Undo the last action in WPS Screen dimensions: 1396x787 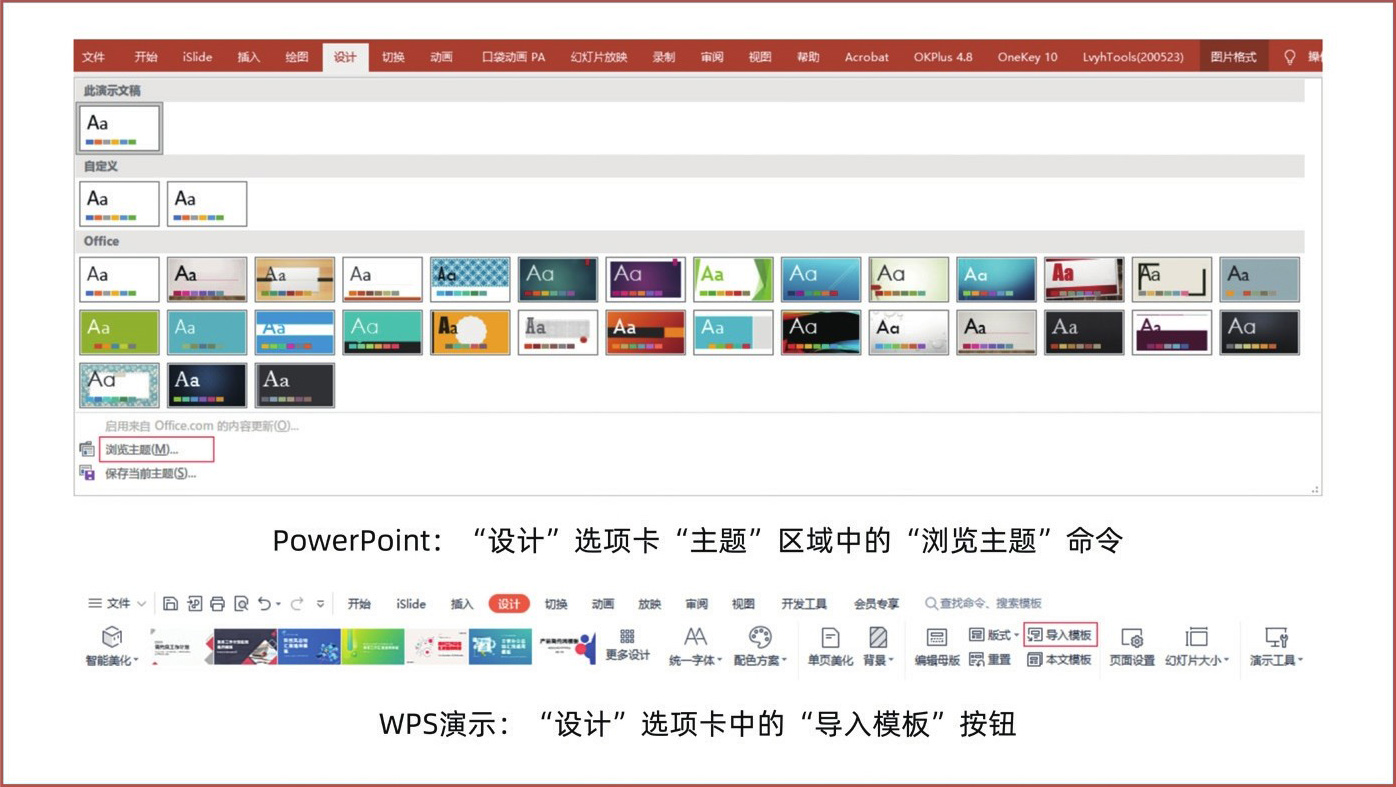click(264, 603)
